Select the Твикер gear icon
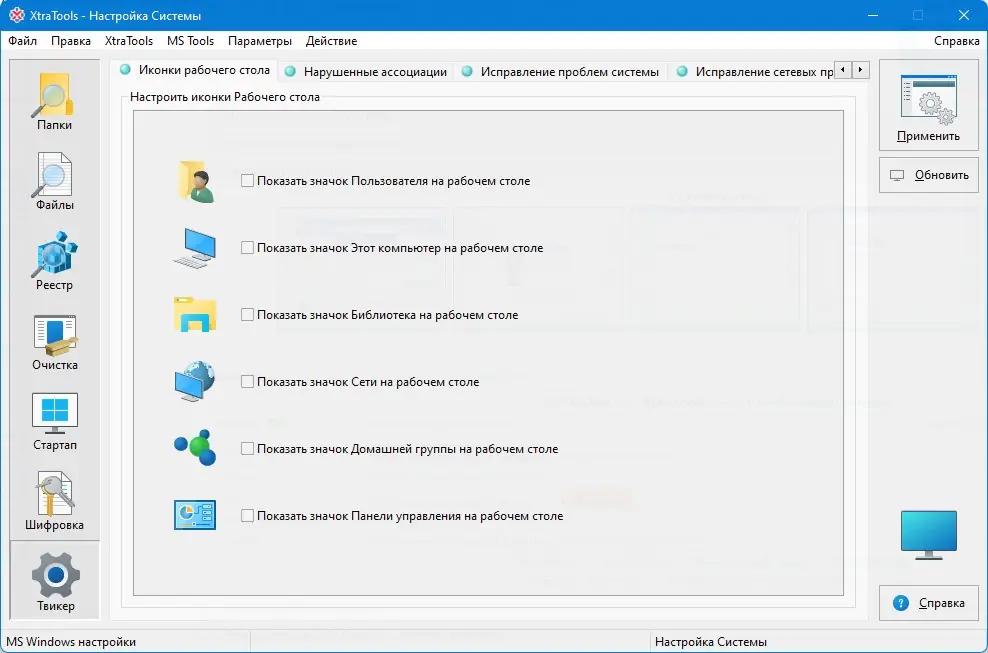The height and width of the screenshot is (653, 988). click(55, 581)
